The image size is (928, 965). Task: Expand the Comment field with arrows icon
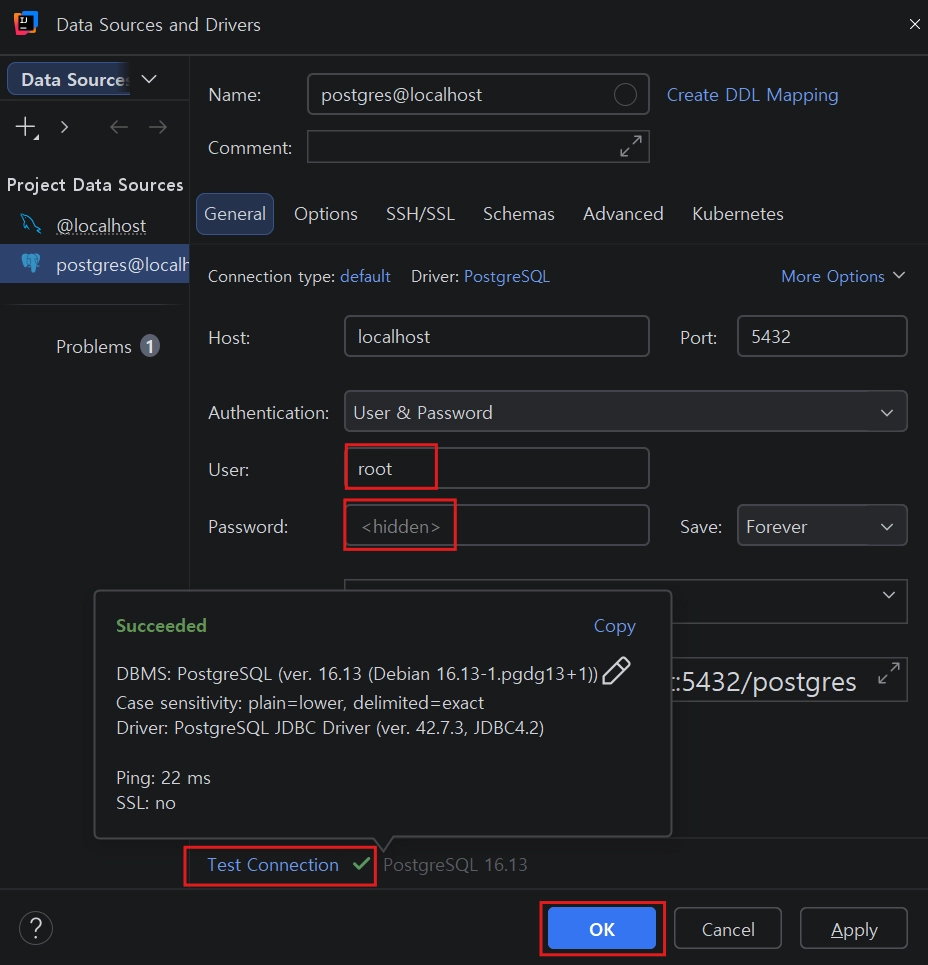click(631, 146)
